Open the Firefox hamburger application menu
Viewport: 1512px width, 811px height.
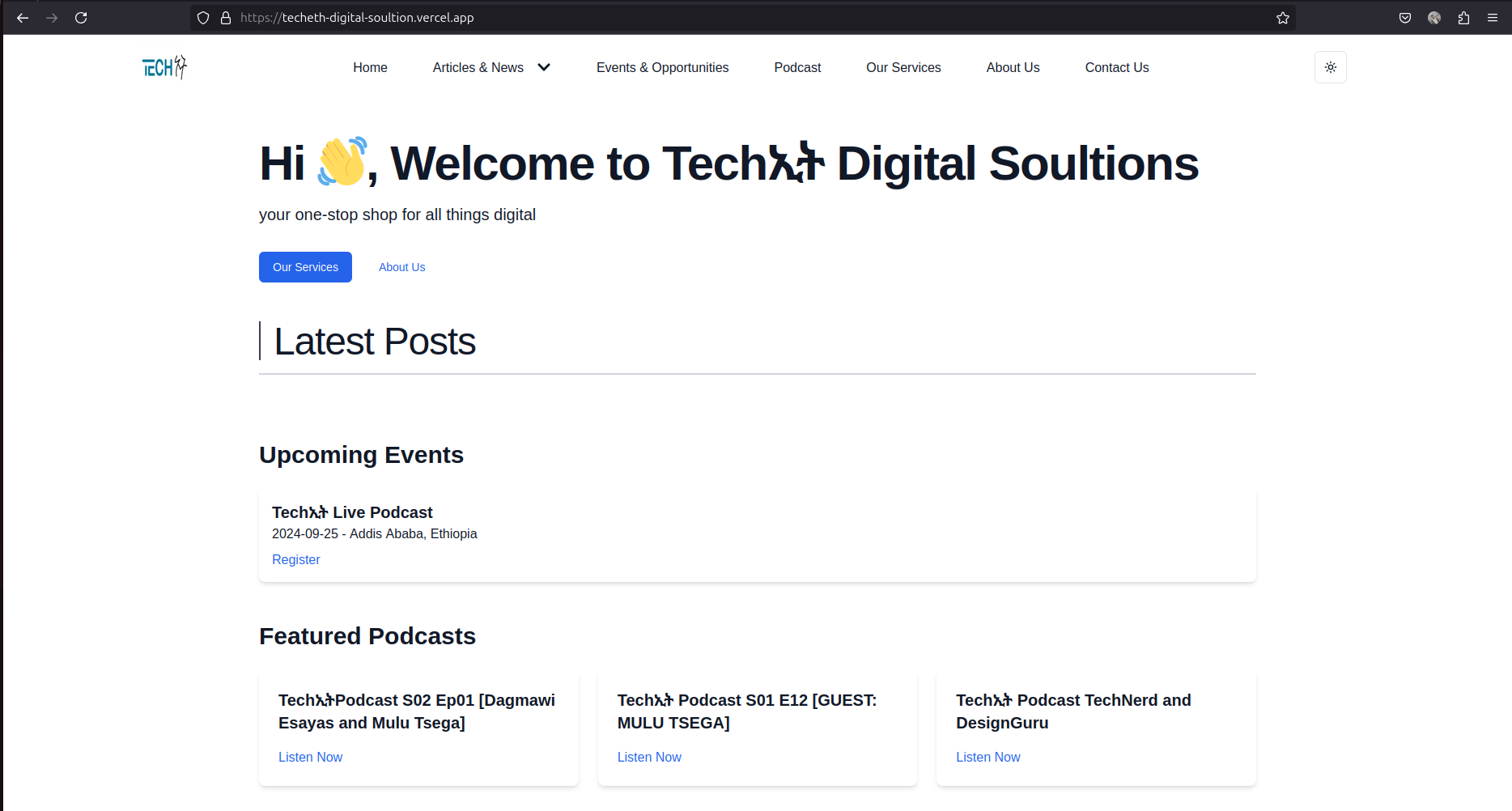(x=1493, y=18)
